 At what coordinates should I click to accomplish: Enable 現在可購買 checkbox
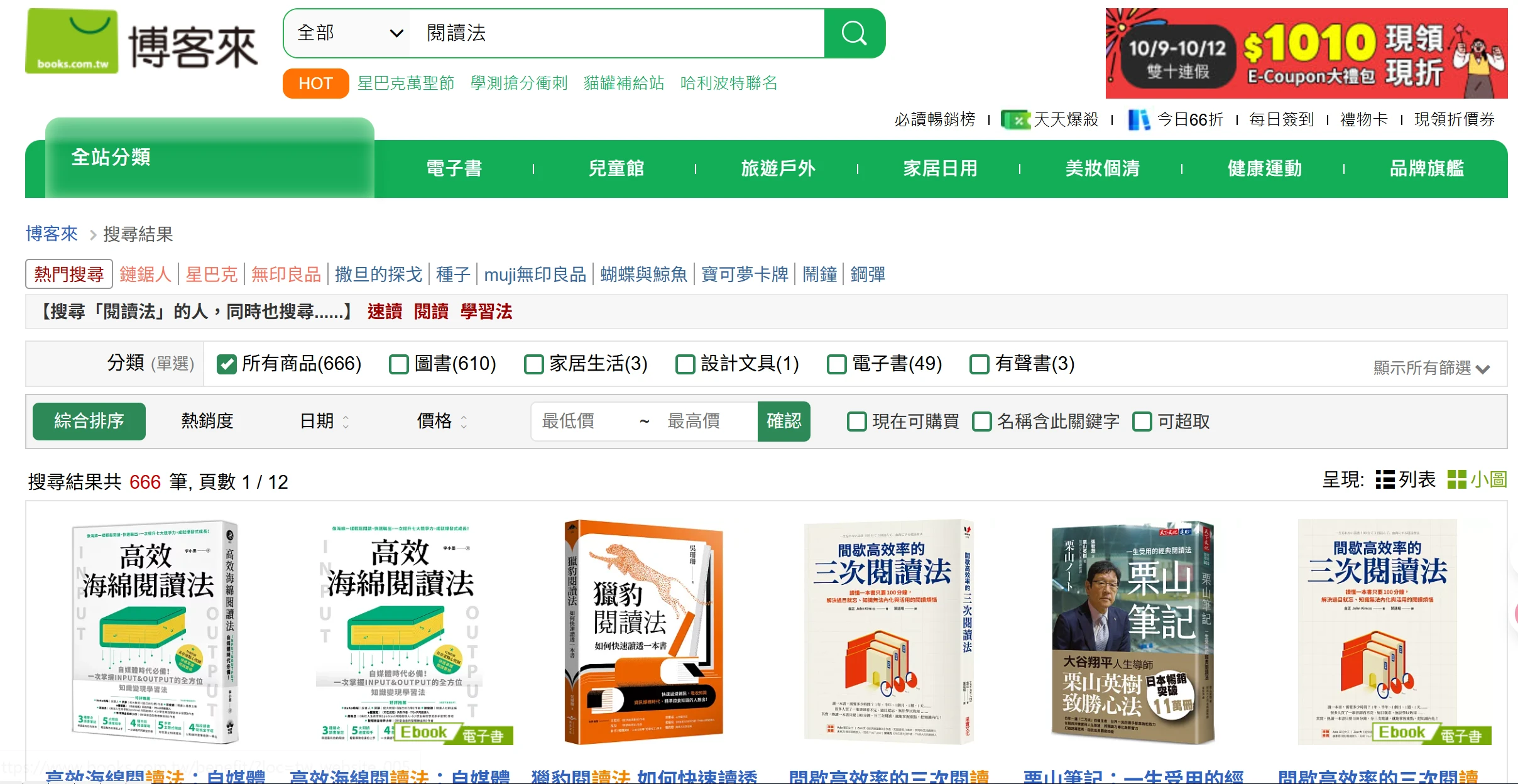click(x=857, y=422)
